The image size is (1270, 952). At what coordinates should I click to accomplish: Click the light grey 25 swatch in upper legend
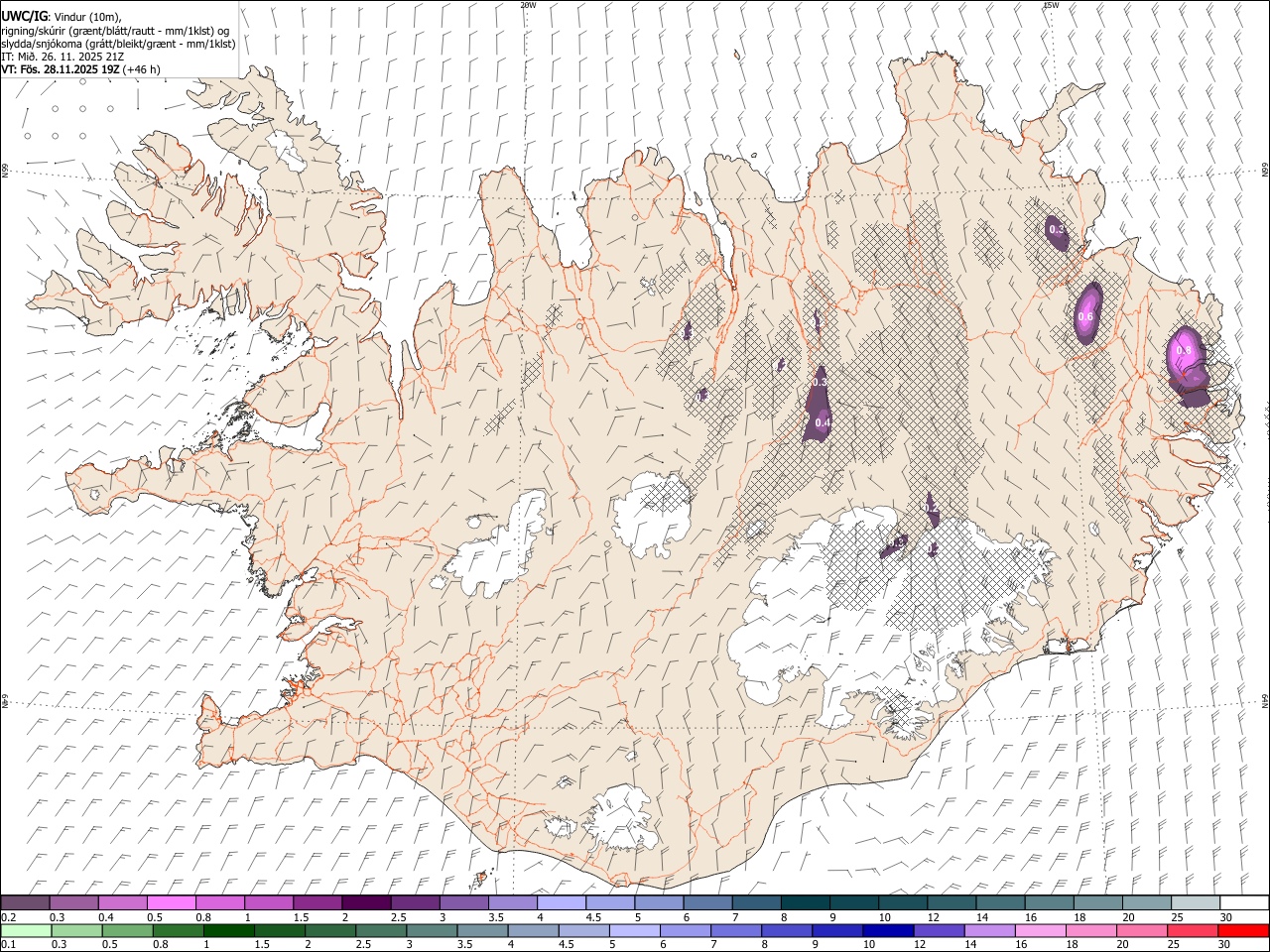[1195, 903]
